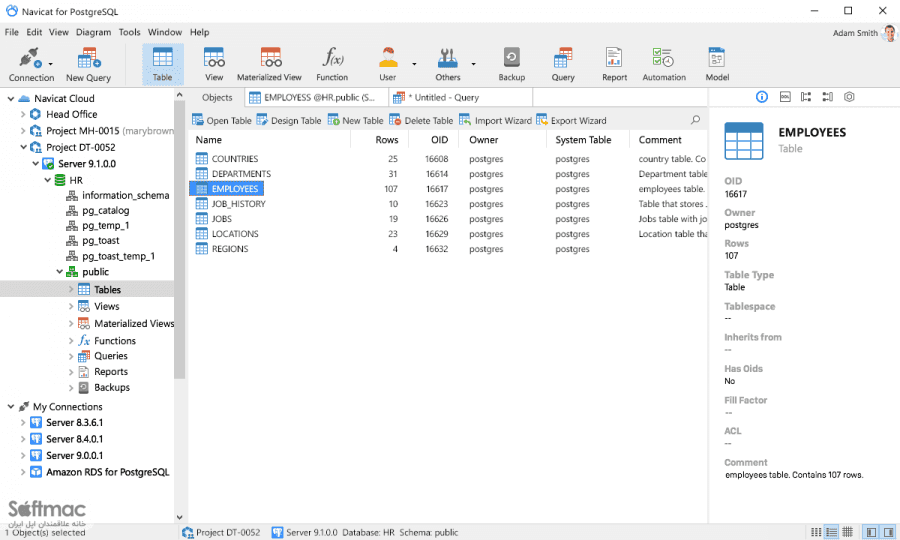Expand the Server 8.3.6.1 connection

click(x=23, y=423)
